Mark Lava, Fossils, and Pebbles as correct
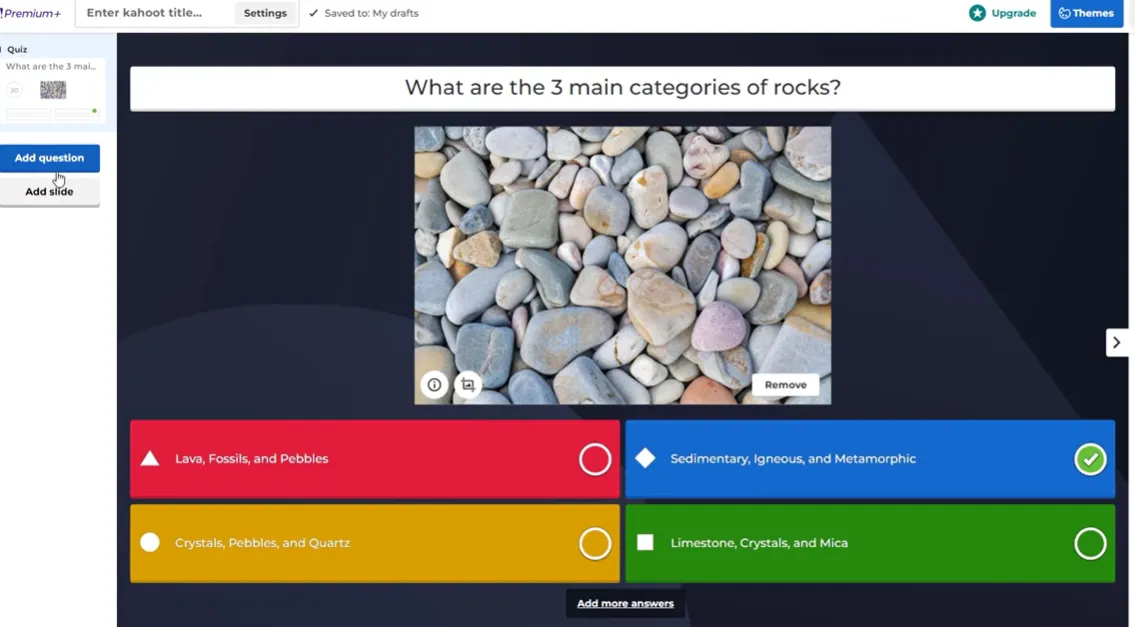 click(595, 459)
